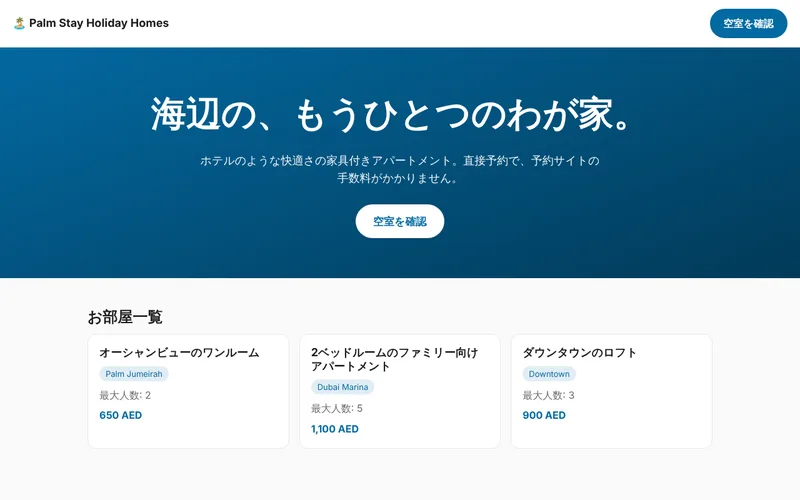Click the white 空室を確認 hero button

point(399,221)
